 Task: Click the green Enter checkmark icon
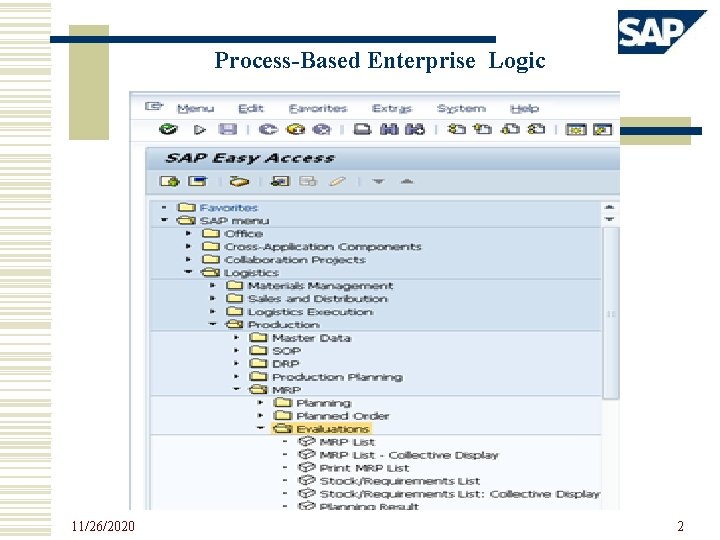pyautogui.click(x=168, y=129)
